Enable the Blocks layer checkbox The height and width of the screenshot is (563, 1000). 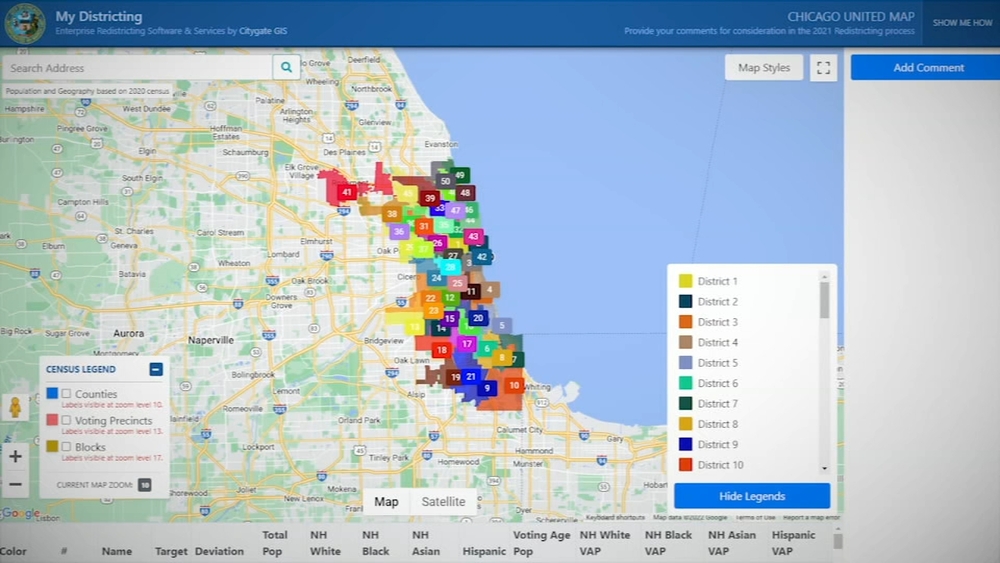[x=66, y=446]
